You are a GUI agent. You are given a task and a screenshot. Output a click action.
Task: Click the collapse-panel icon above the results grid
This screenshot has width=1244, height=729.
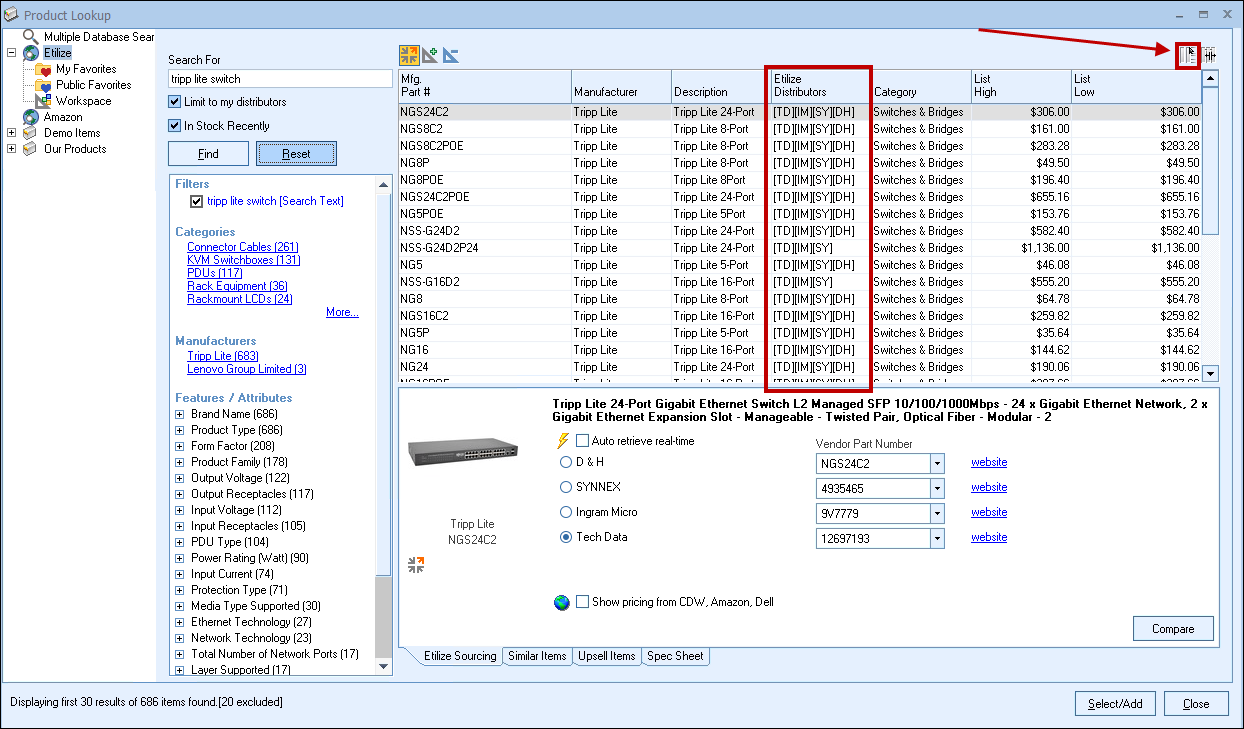point(409,55)
